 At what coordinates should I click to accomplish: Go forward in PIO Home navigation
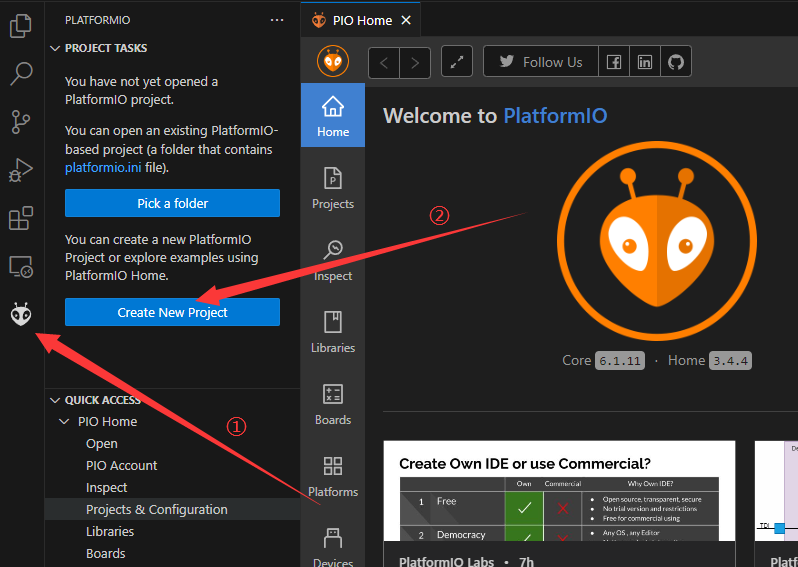pos(415,63)
